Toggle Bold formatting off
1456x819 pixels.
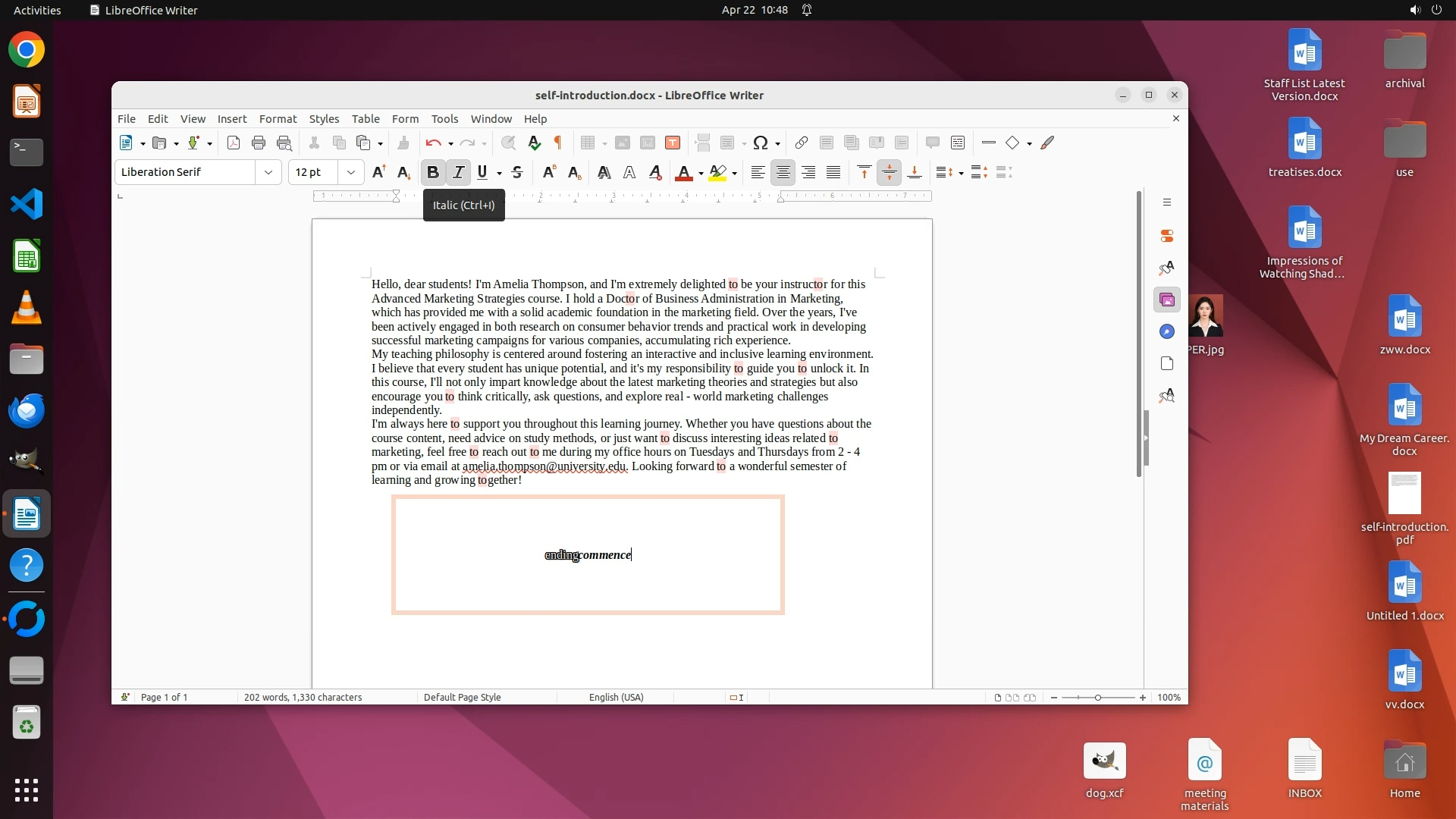pos(433,173)
